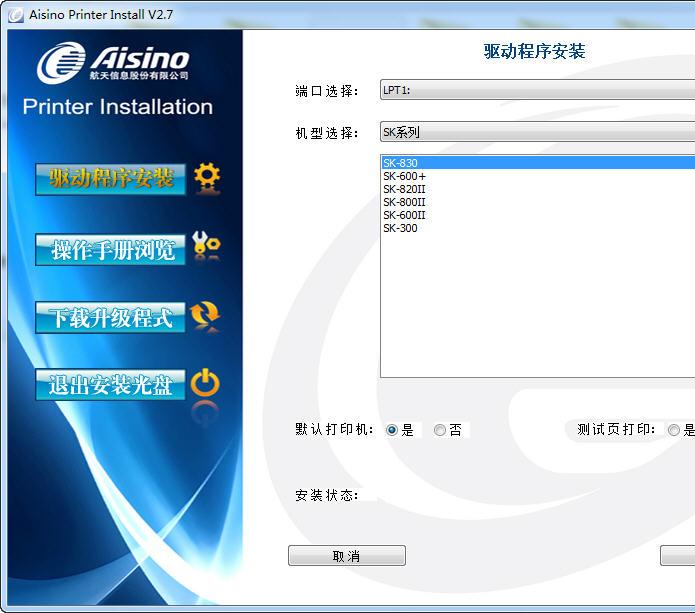
Task: Select 是 for default printer
Action: click(392, 430)
